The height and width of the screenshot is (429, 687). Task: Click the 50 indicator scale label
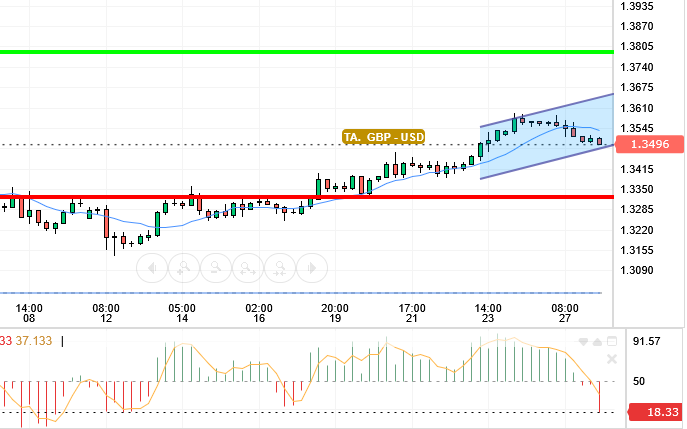[639, 381]
